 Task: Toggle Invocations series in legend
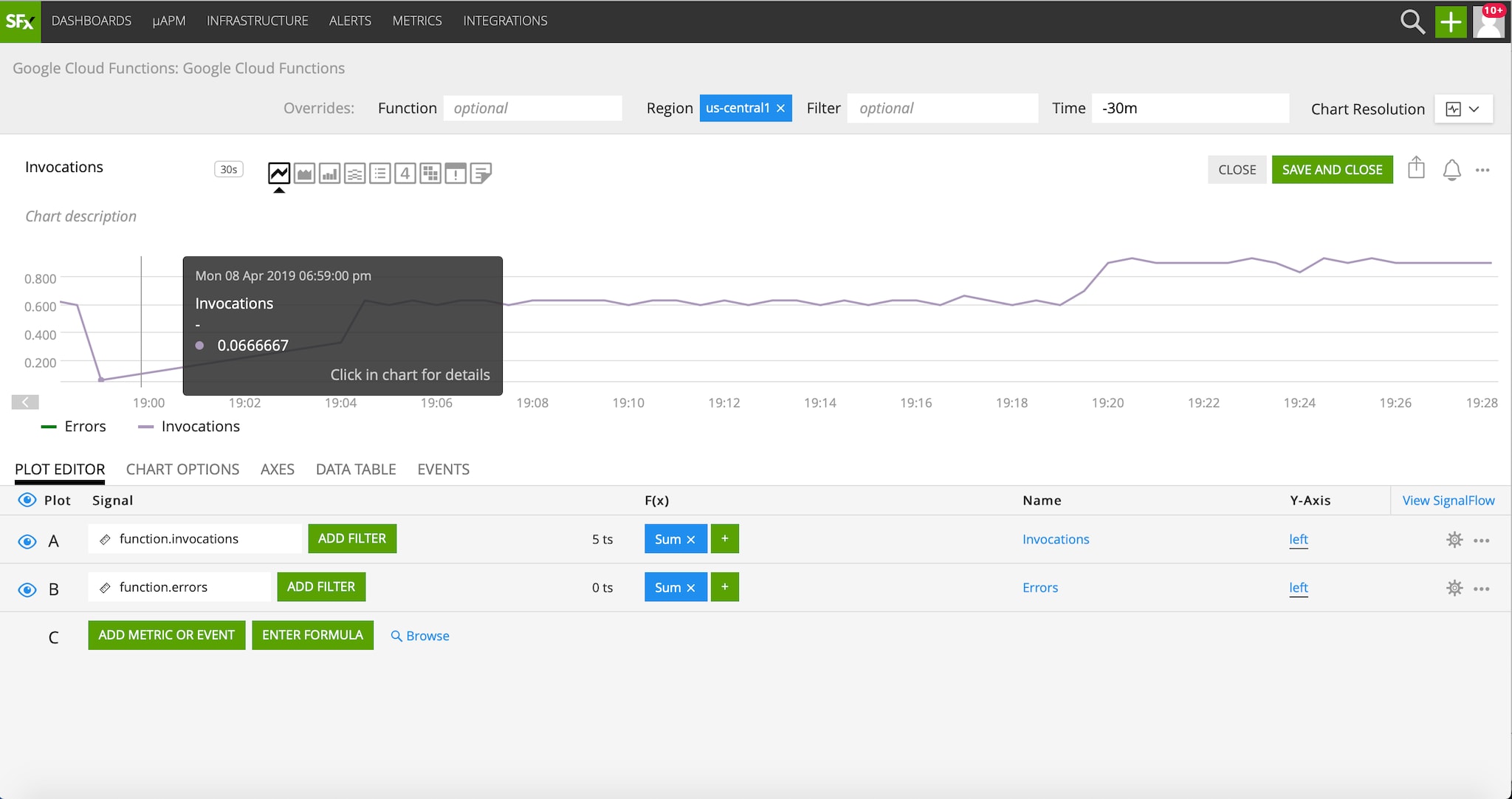189,427
